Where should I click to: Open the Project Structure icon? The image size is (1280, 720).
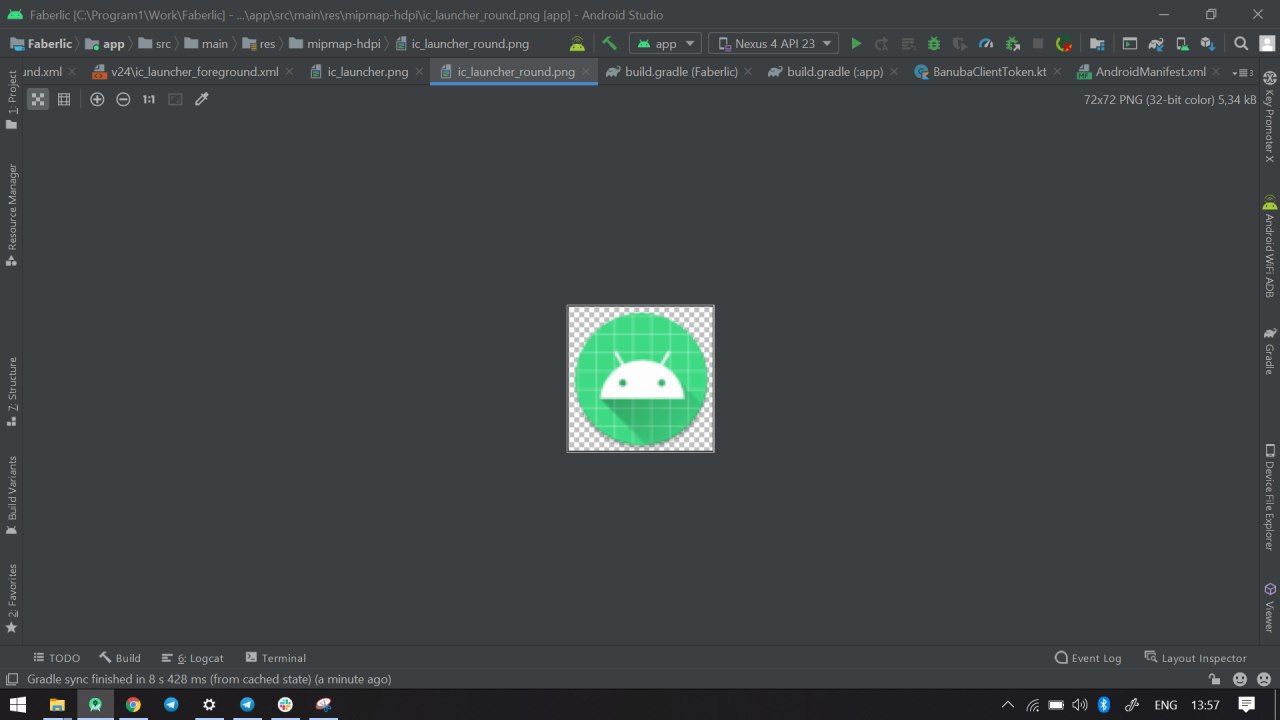pyautogui.click(x=1097, y=43)
